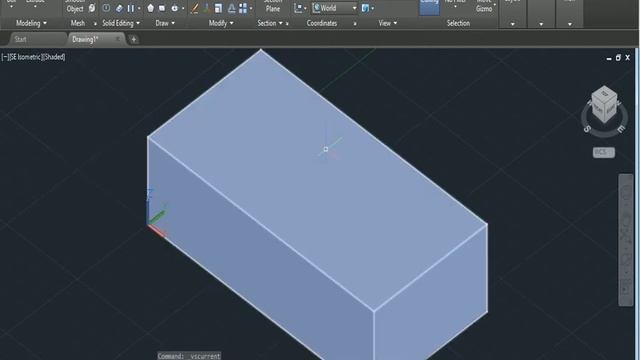This screenshot has width=640, height=360.
Task: Open the Shaded visual style menu
Action: (53, 57)
